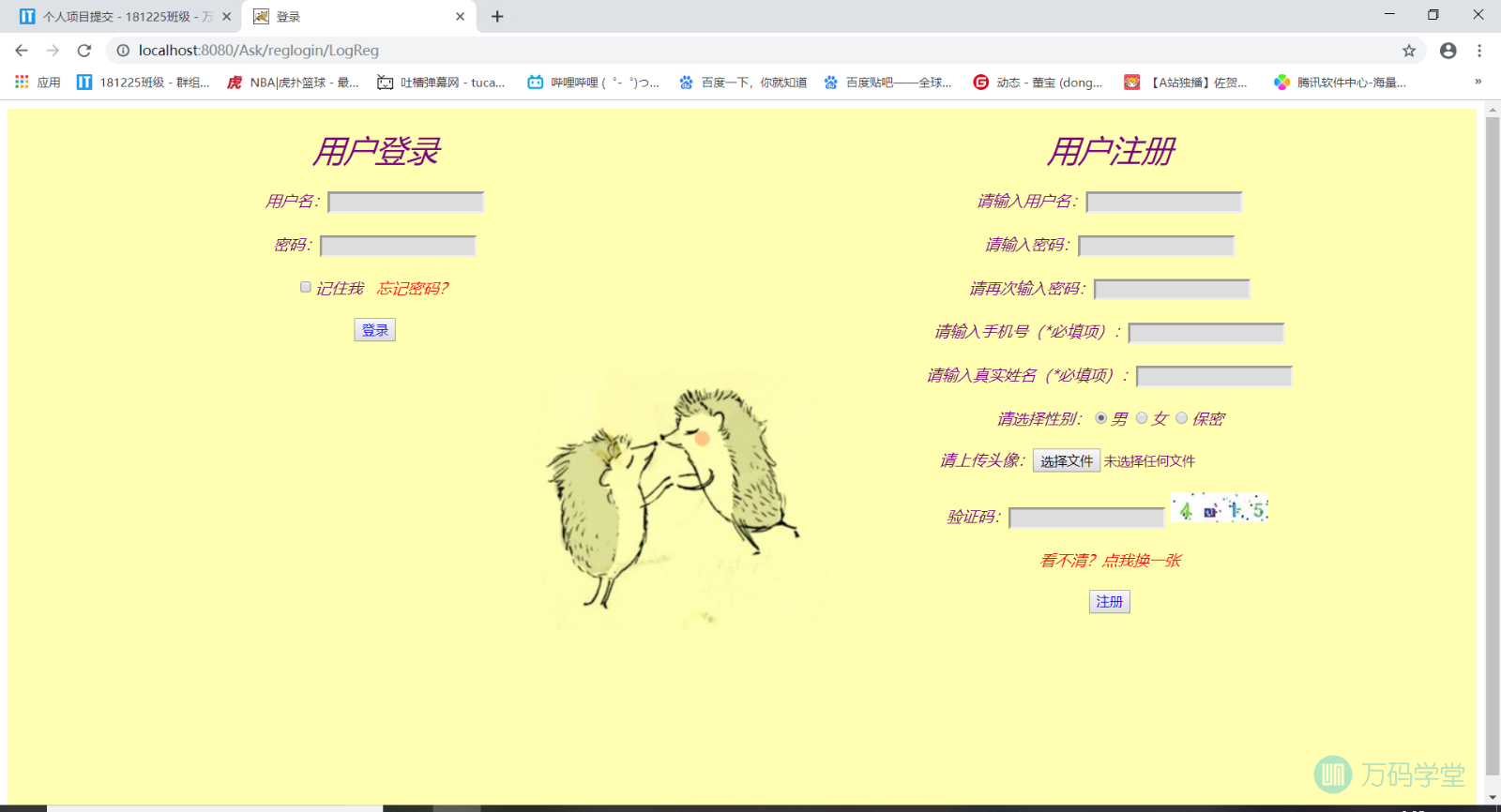Click the browser forward arrow

(x=53, y=51)
